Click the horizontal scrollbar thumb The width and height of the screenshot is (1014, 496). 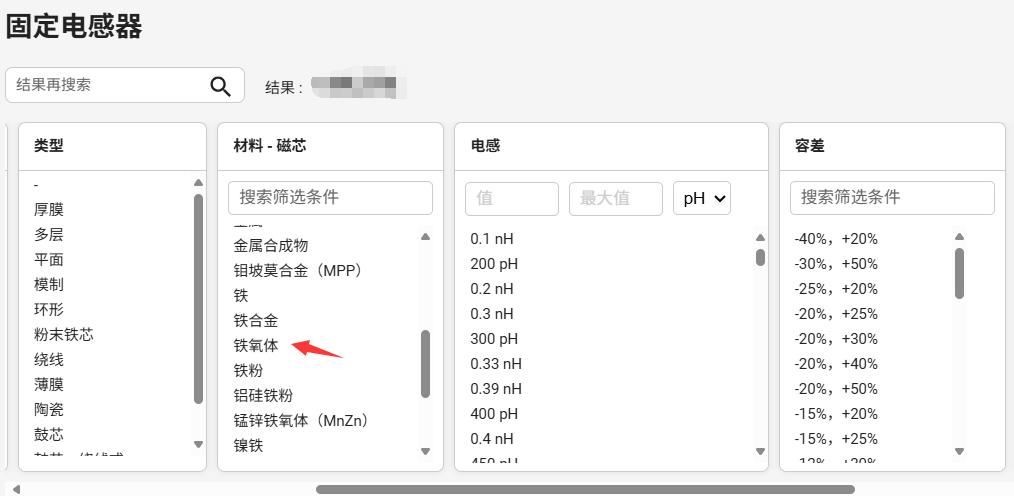click(585, 490)
